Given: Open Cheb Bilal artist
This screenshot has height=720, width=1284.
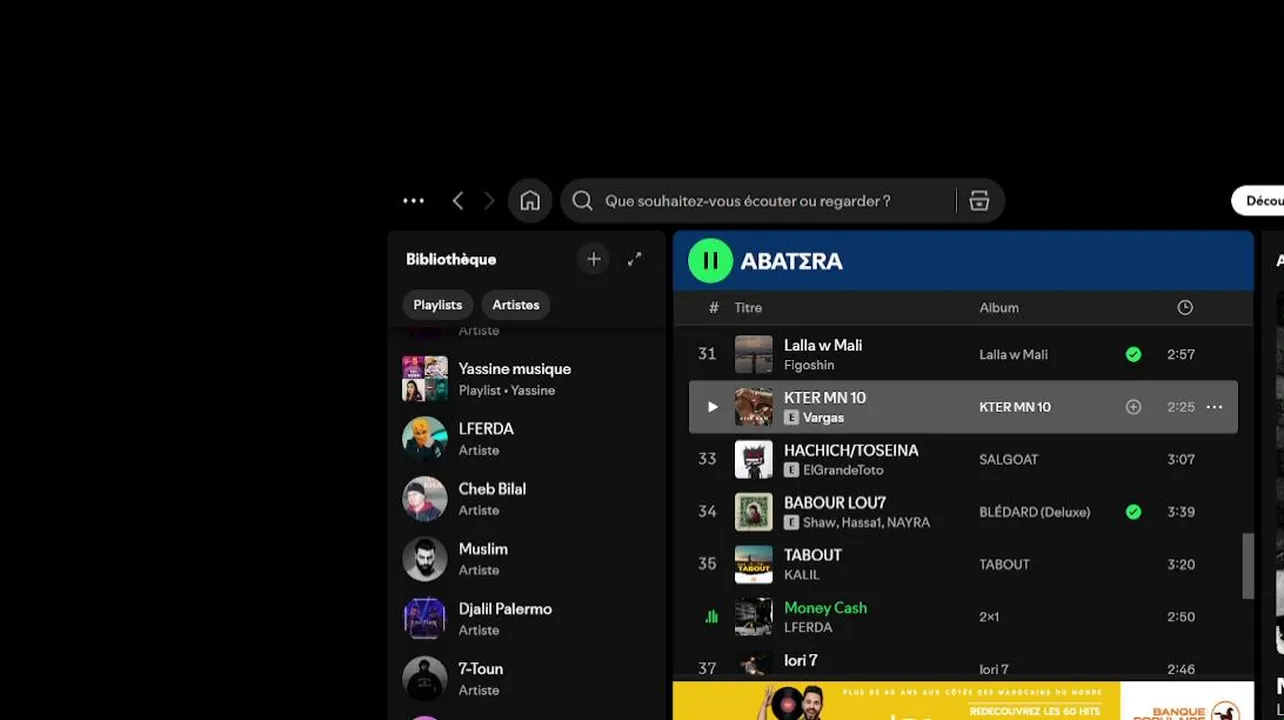Looking at the screenshot, I should click(x=526, y=499).
